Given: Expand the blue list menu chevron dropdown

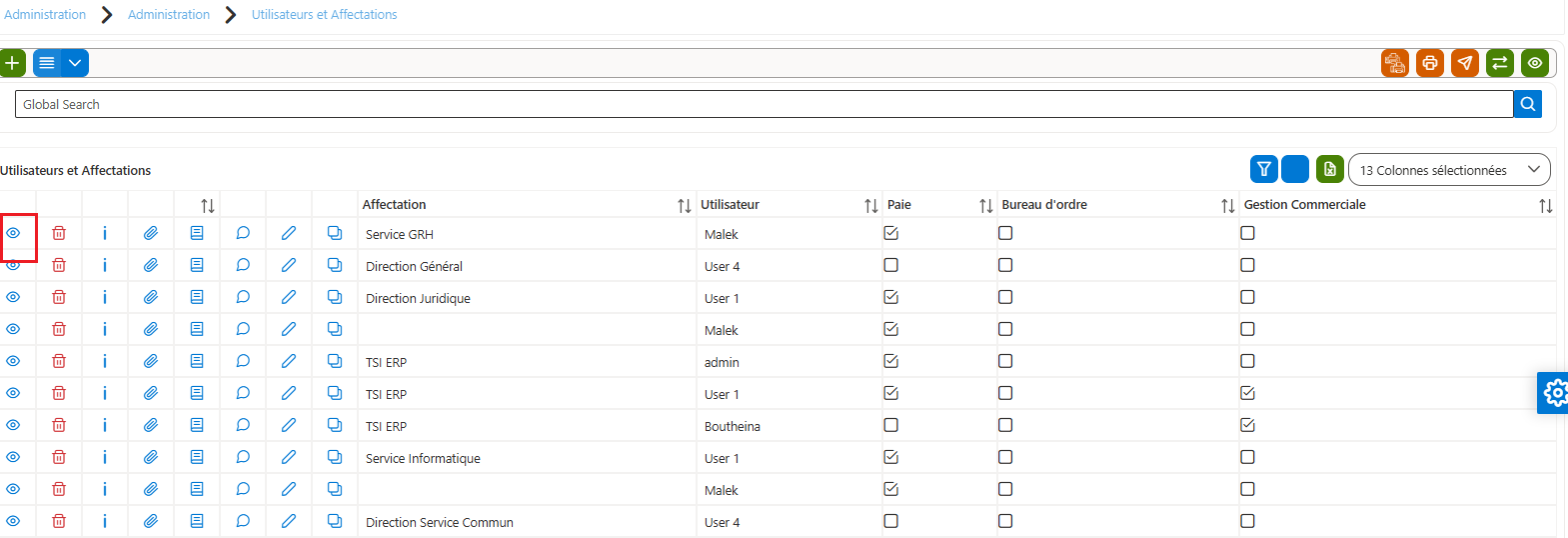Looking at the screenshot, I should point(75,63).
